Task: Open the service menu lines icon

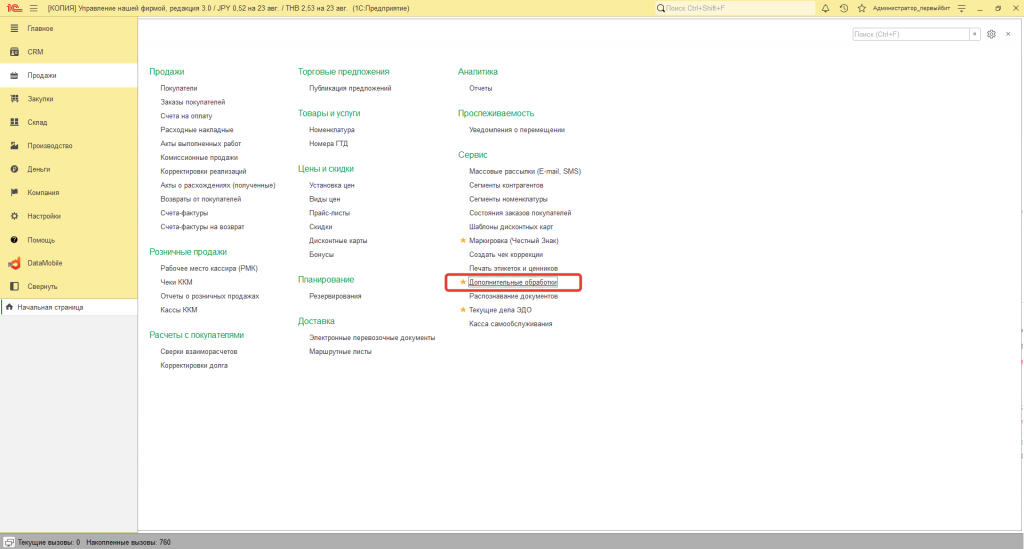Action: pyautogui.click(x=961, y=8)
